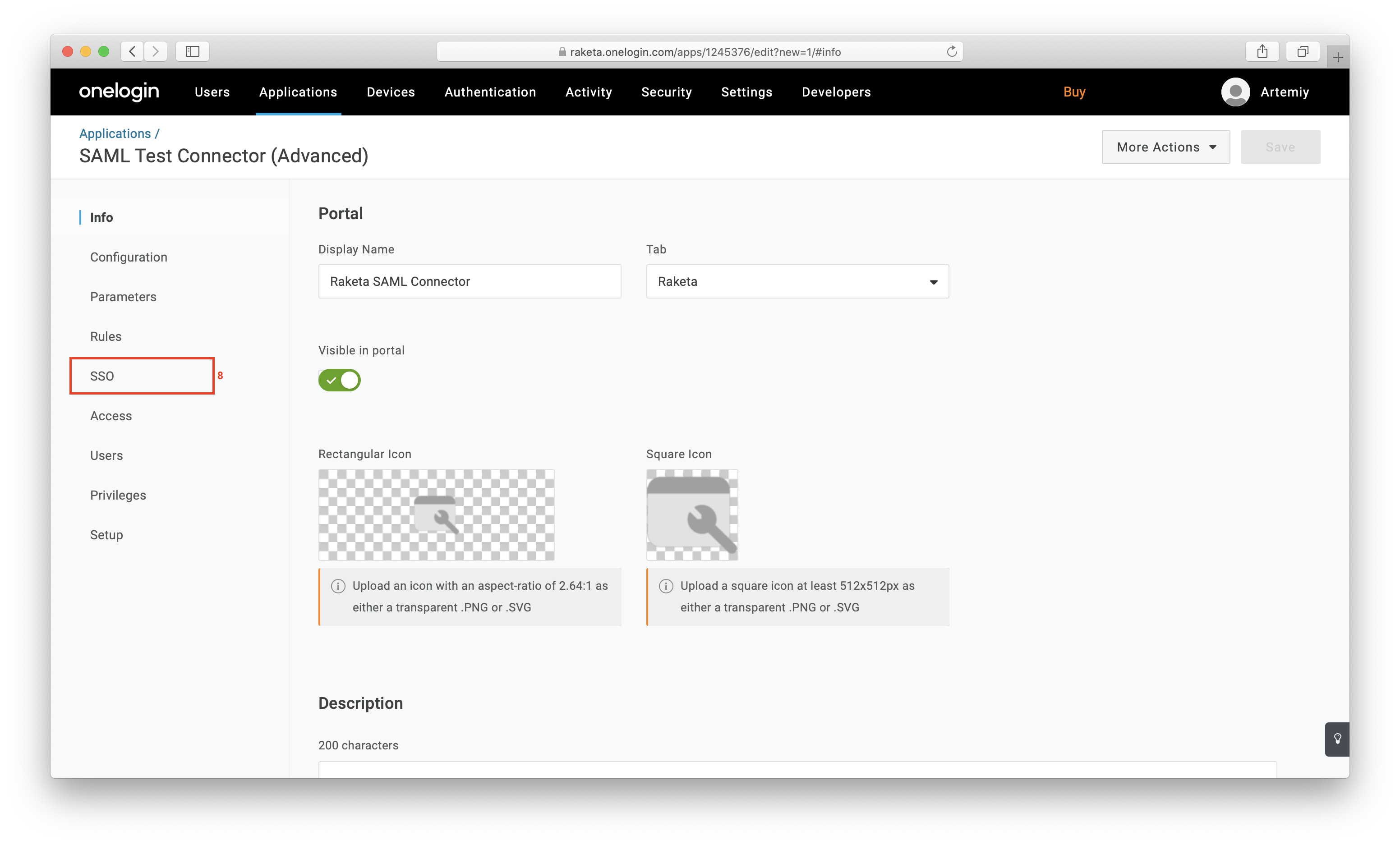This screenshot has height=845, width=1400.
Task: Open a new tab with plus icon
Action: (1337, 57)
